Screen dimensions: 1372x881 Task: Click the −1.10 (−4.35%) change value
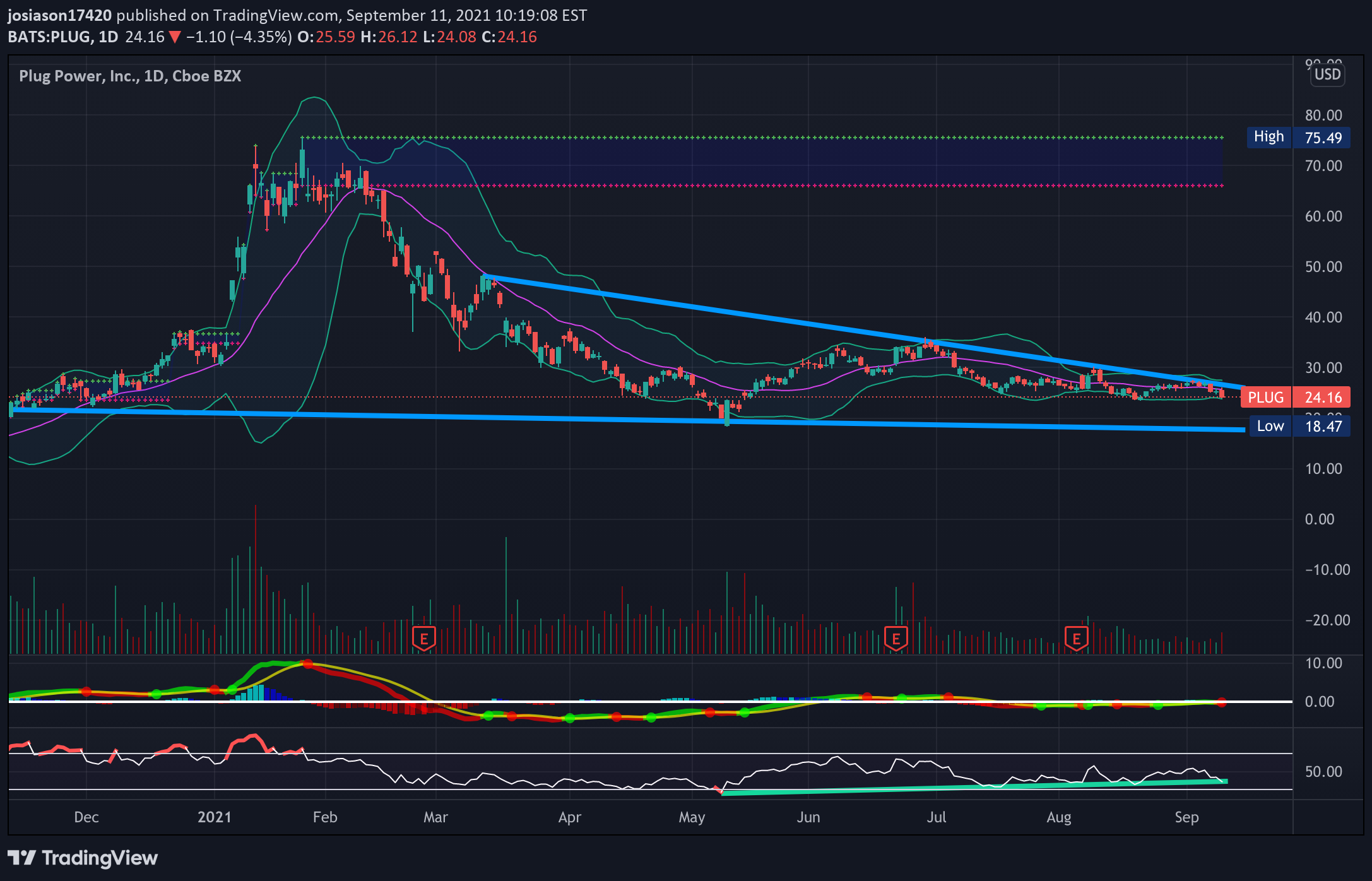239,37
